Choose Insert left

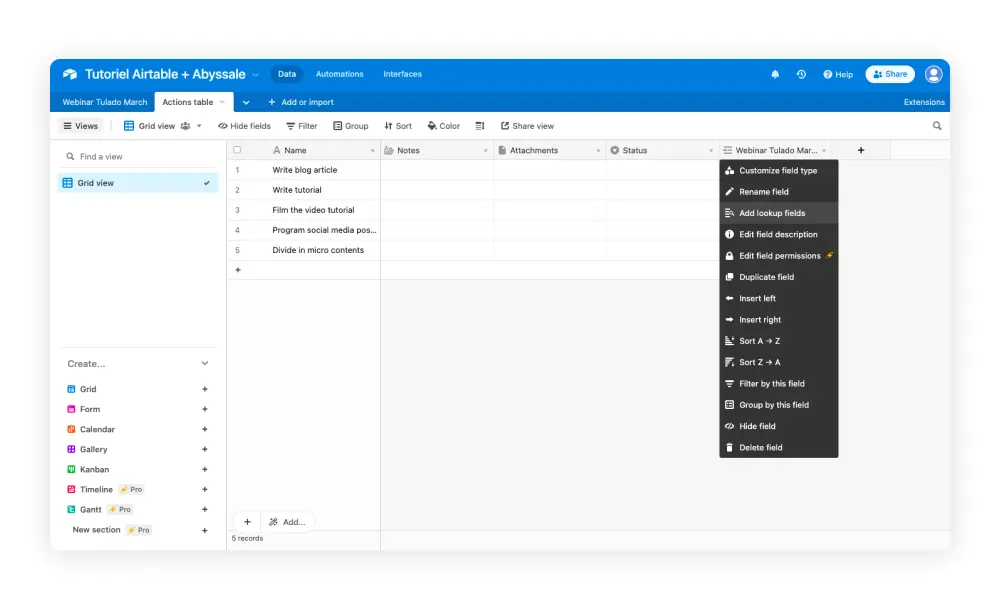(x=779, y=299)
